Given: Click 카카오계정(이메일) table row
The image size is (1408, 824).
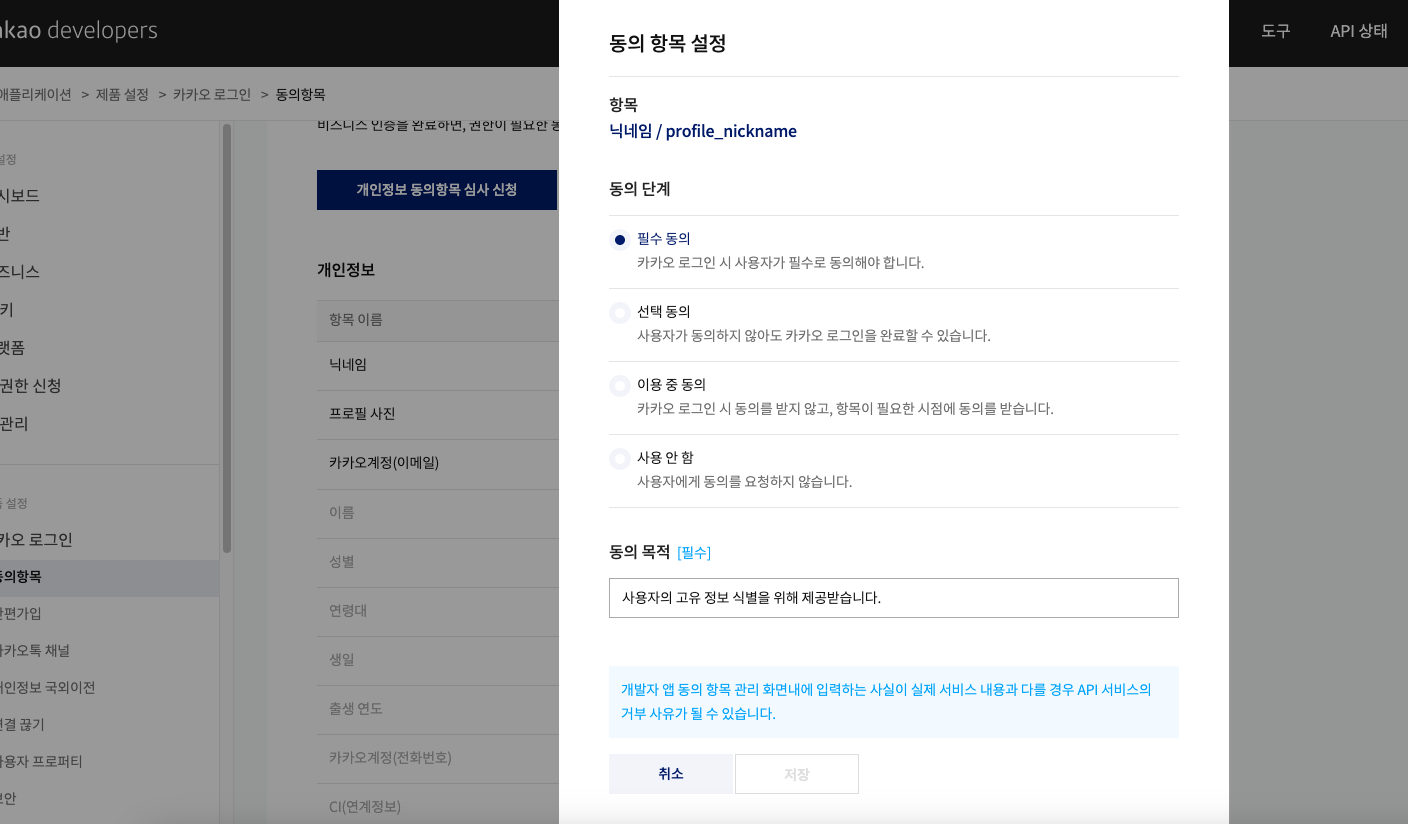Looking at the screenshot, I should click(x=438, y=463).
